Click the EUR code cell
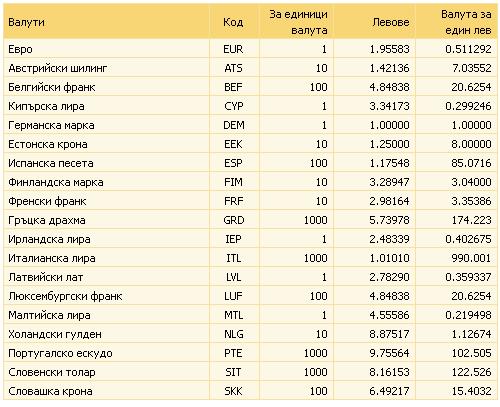 coord(233,49)
